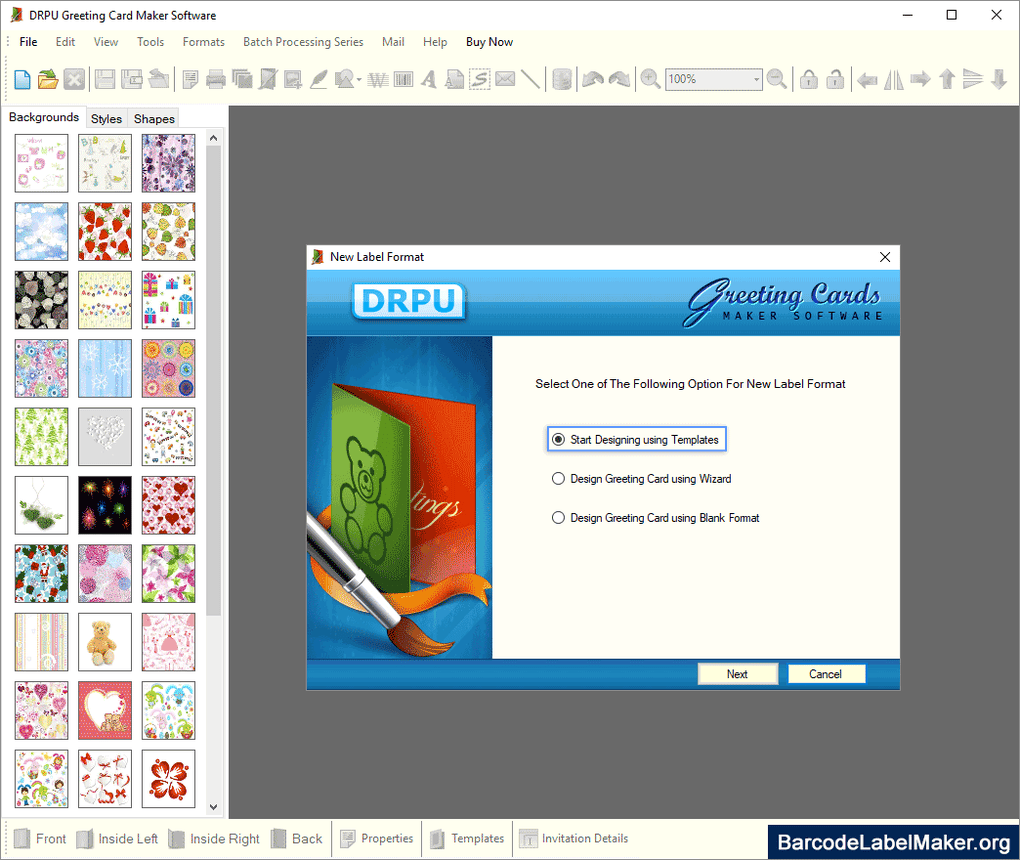Image resolution: width=1020 pixels, height=860 pixels.
Task: Select Start Designing using Templates option
Action: point(637,440)
